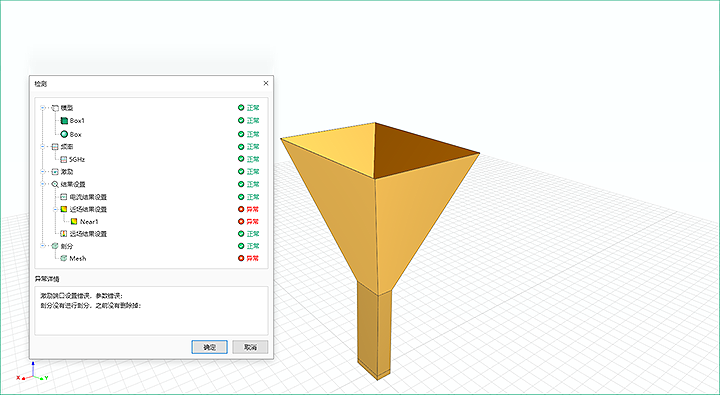Collapse the frequency node above 5GHz
Viewport: 720px width, 395px height.
(43, 147)
